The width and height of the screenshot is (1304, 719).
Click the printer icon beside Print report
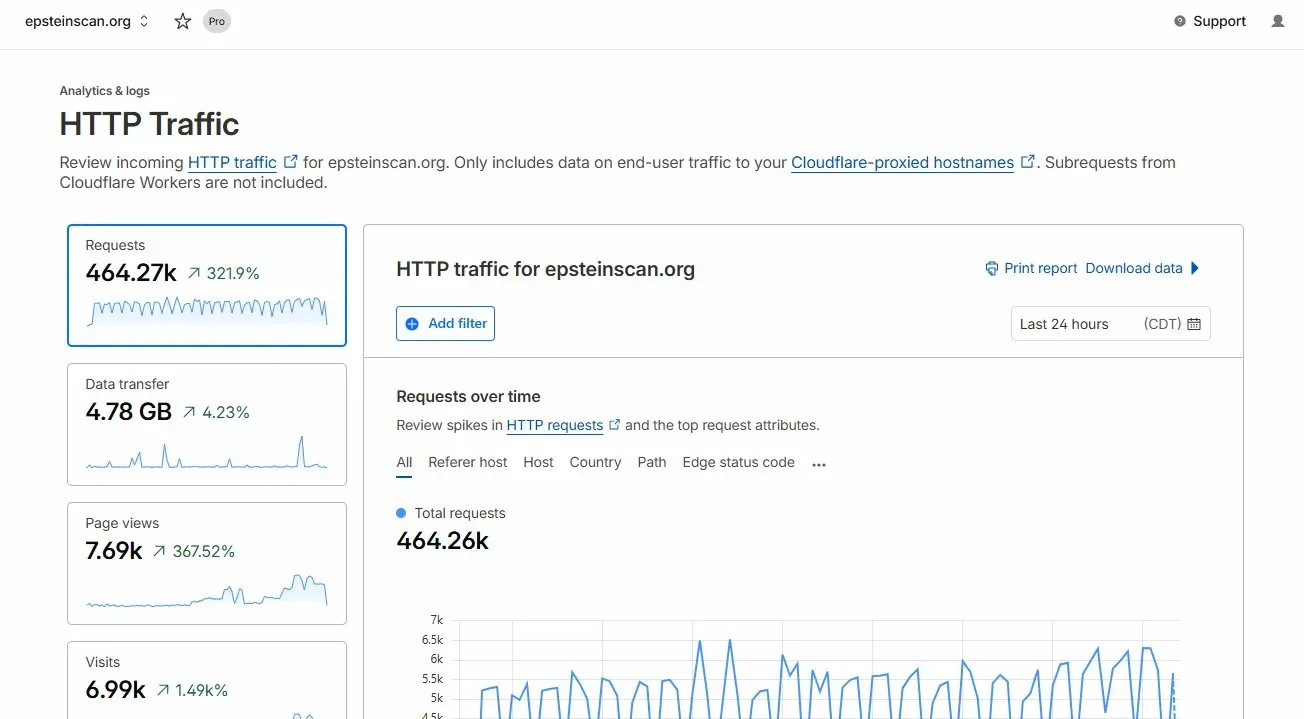coord(992,268)
